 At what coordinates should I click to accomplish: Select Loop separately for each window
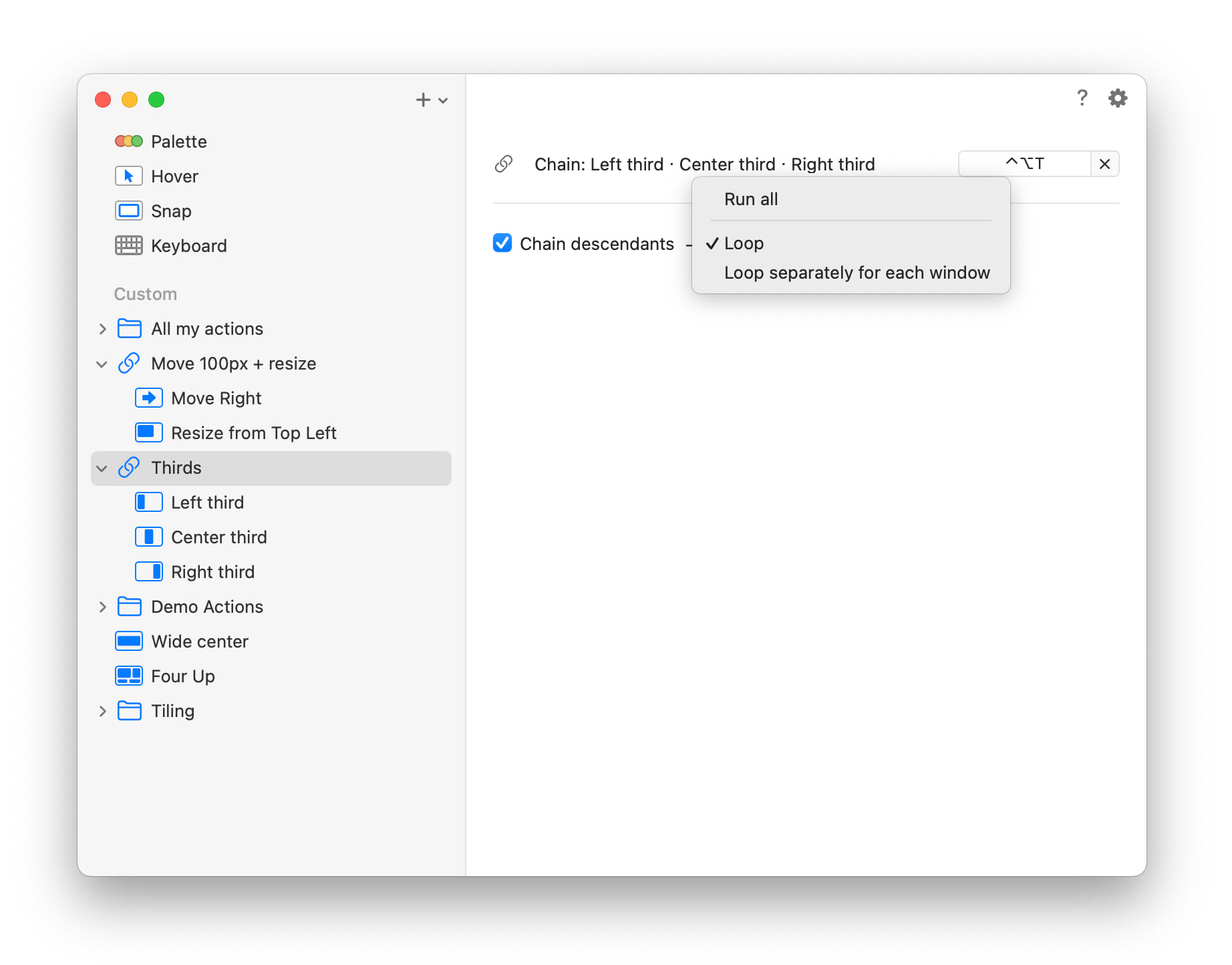857,273
